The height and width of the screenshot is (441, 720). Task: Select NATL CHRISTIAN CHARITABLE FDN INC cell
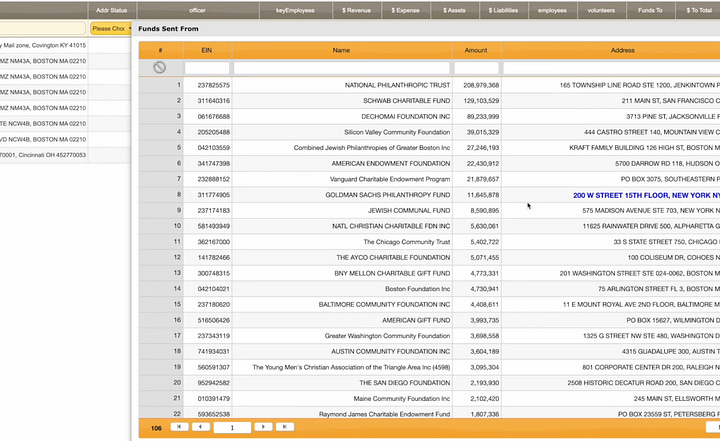[342, 226]
